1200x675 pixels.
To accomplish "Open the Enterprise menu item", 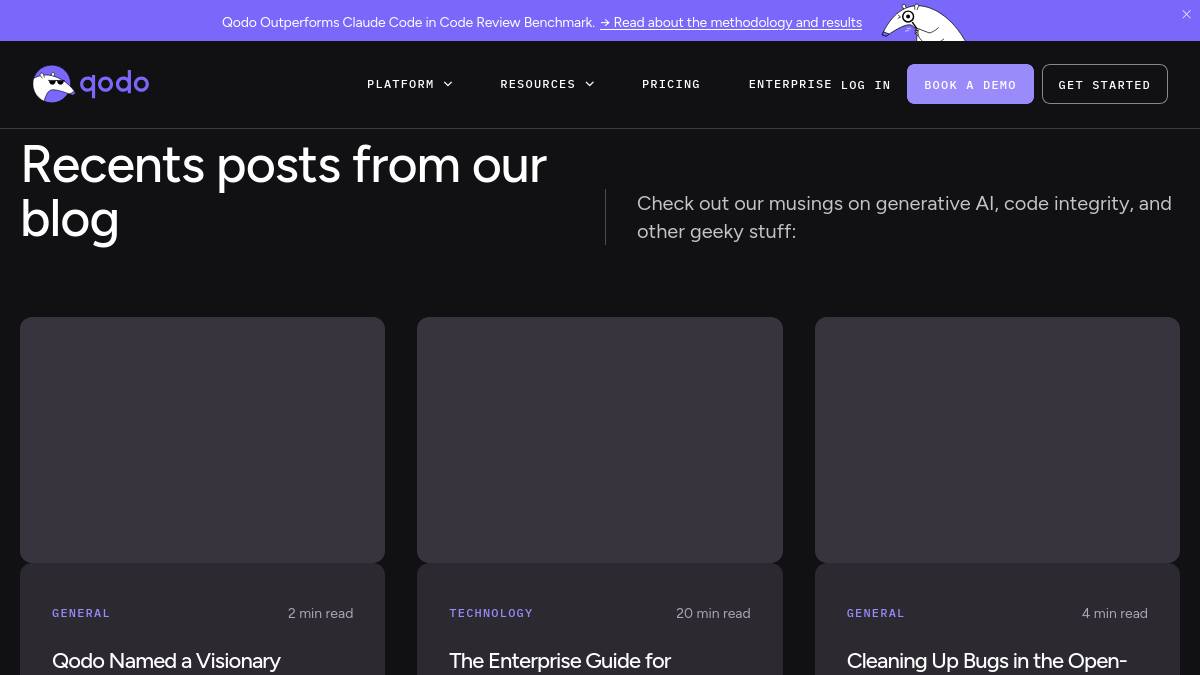I will point(789,84).
